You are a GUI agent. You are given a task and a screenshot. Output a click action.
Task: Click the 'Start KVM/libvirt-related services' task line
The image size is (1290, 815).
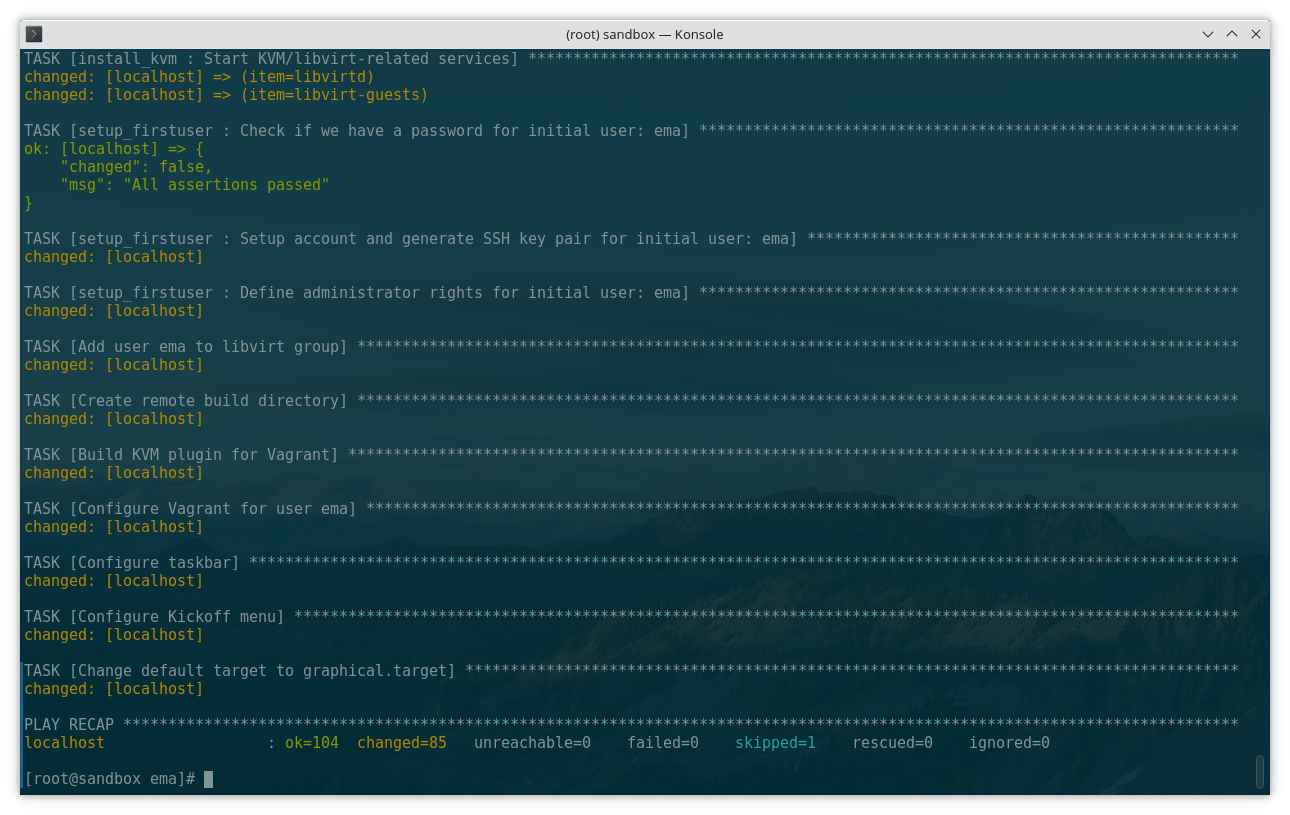(631, 59)
